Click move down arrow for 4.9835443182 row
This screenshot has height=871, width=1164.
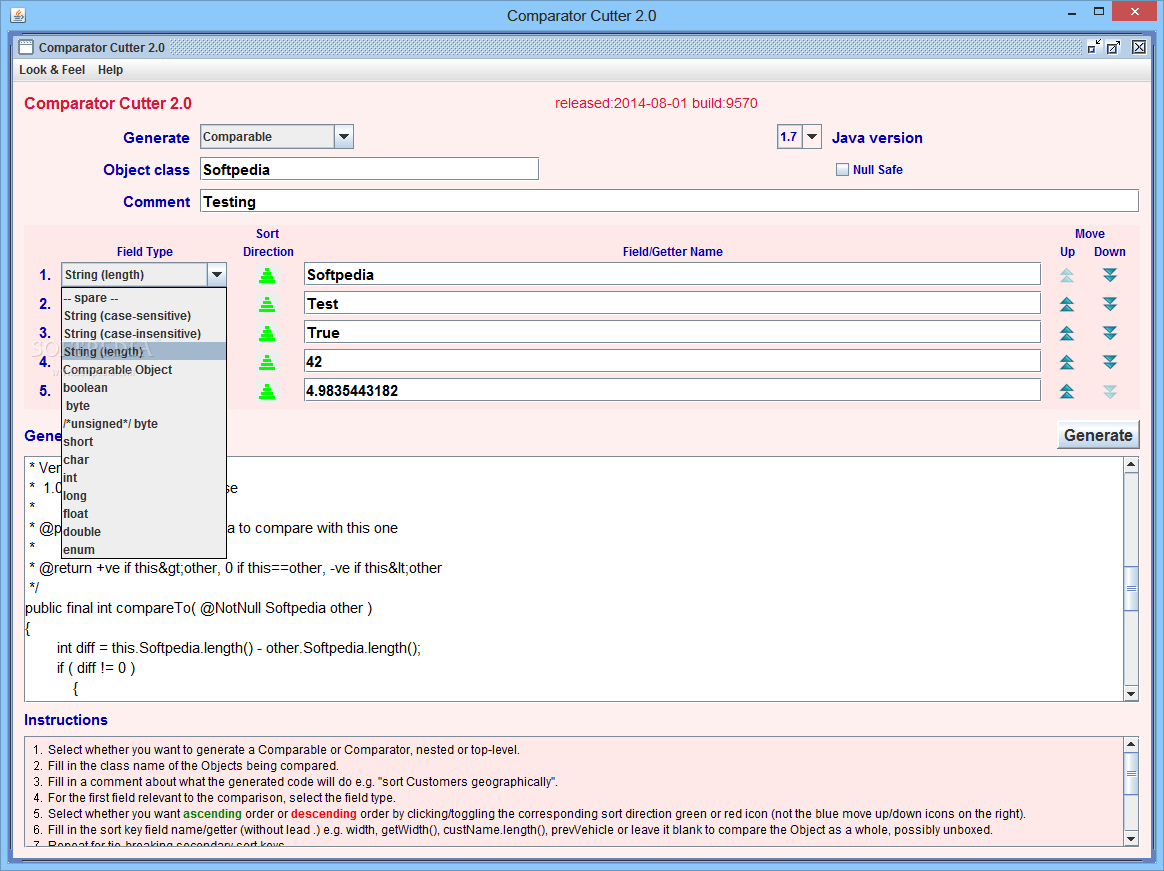[1110, 391]
